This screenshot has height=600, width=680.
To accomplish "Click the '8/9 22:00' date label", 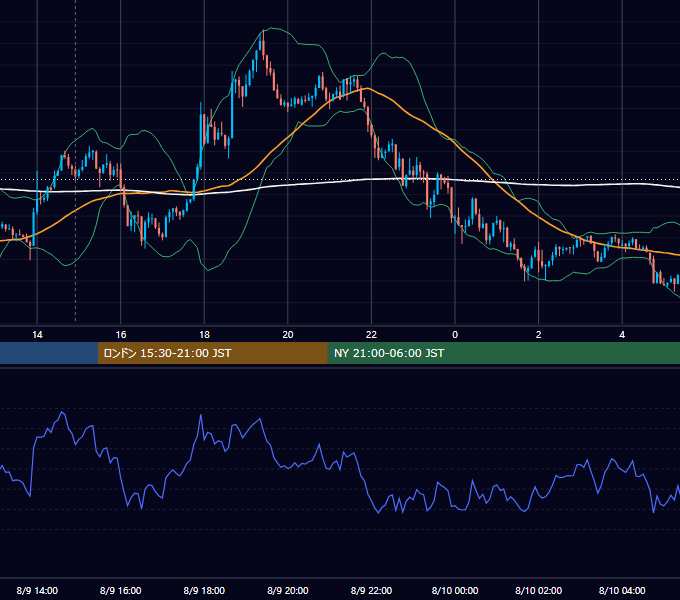I will coord(371,590).
